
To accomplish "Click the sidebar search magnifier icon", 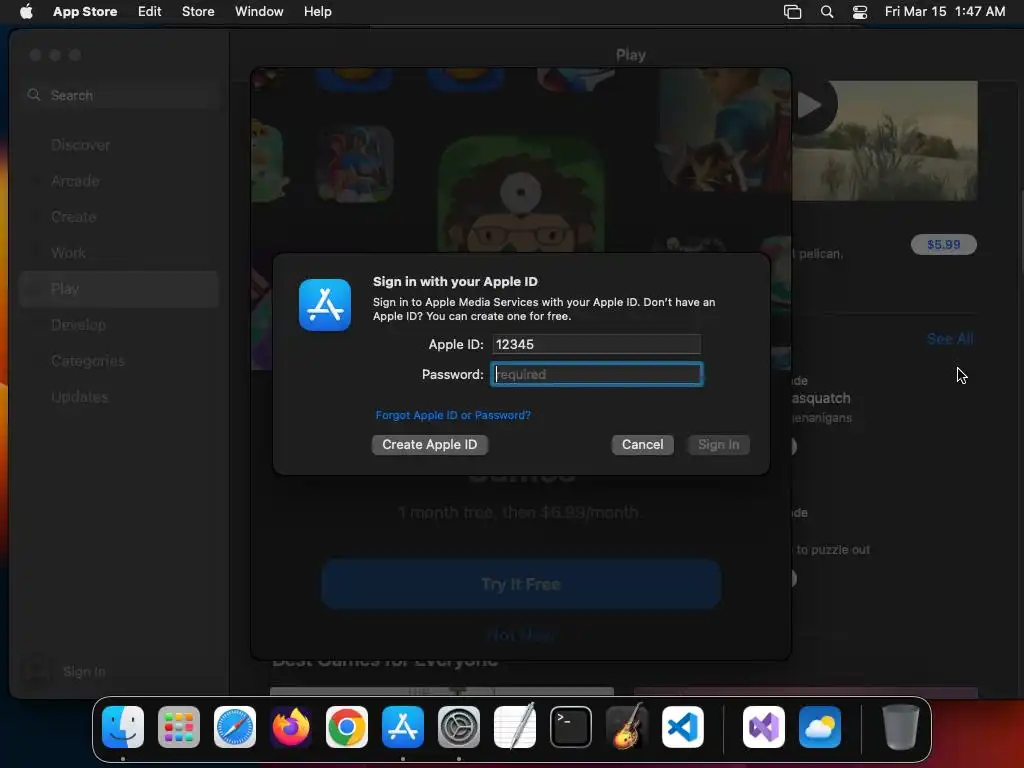I will tap(34, 95).
